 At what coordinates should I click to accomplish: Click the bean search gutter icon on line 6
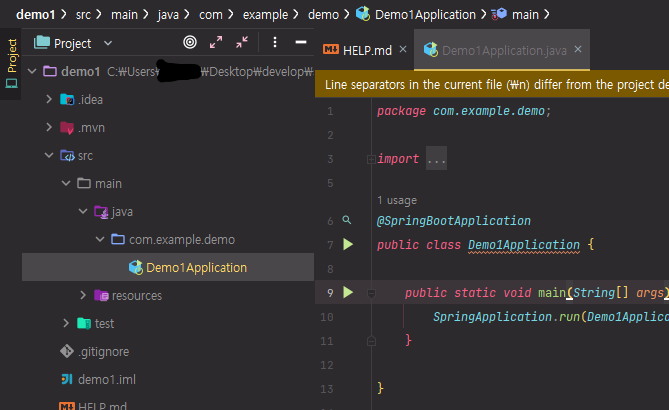pos(347,220)
